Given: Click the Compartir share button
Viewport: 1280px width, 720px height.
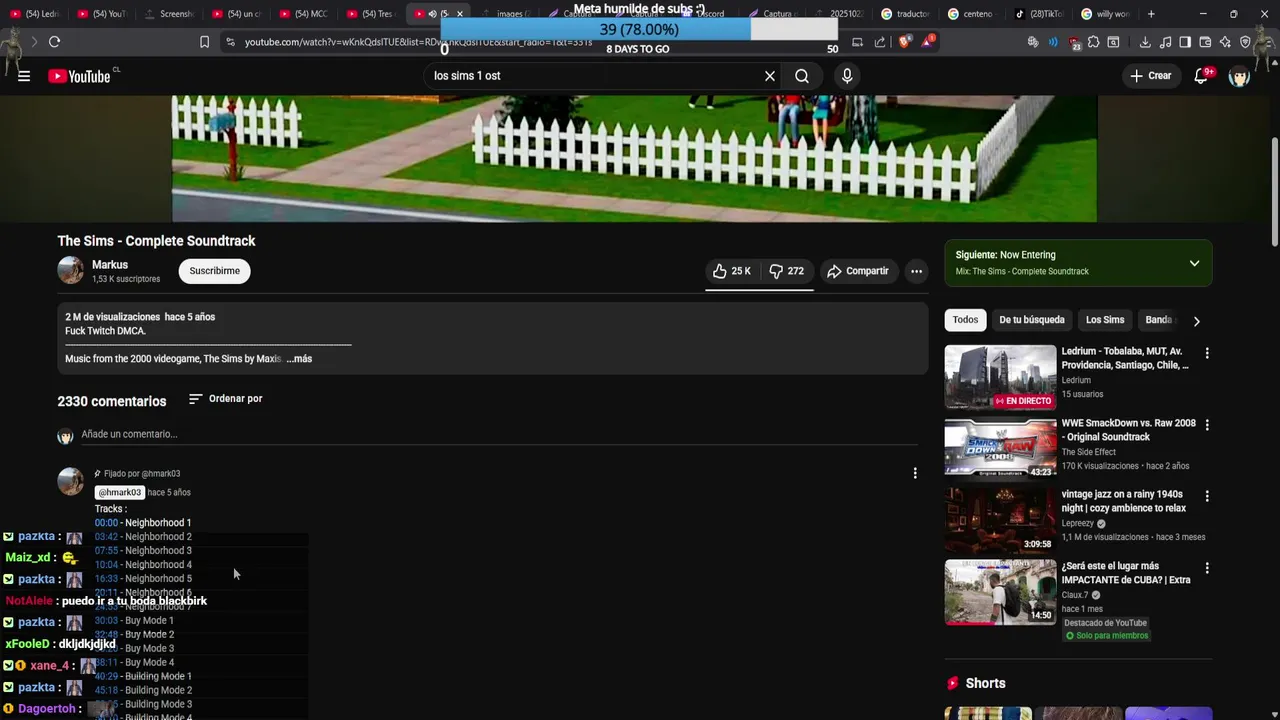Looking at the screenshot, I should click(x=857, y=271).
